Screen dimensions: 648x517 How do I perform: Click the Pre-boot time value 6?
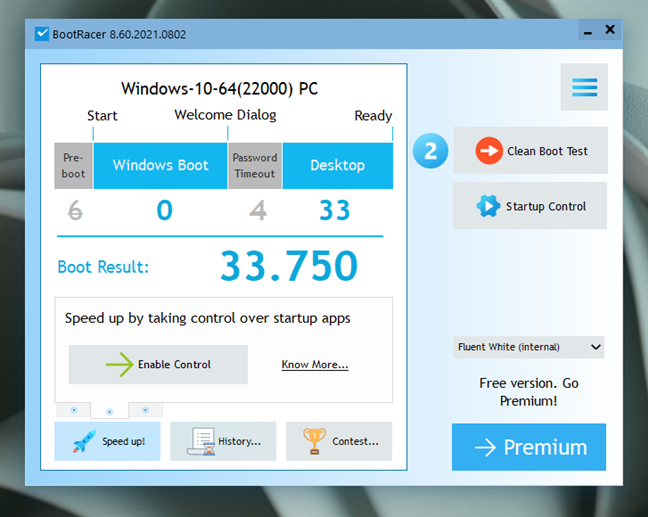pyautogui.click(x=75, y=210)
